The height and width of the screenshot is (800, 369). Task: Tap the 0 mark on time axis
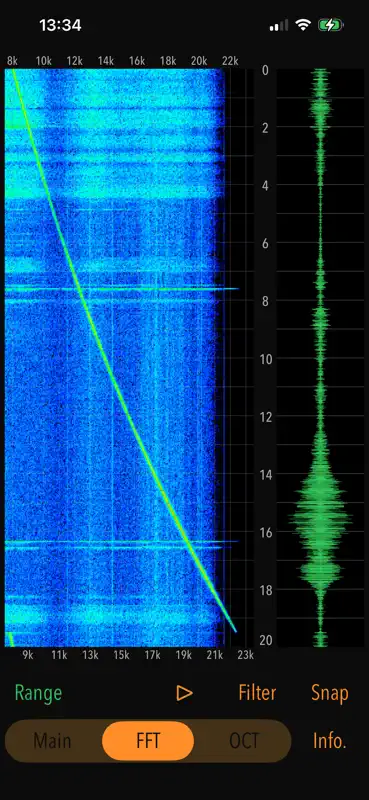[x=265, y=70]
